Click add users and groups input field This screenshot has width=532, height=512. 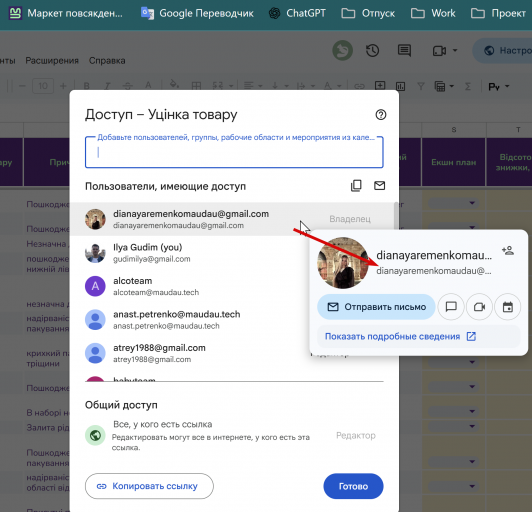coord(234,152)
